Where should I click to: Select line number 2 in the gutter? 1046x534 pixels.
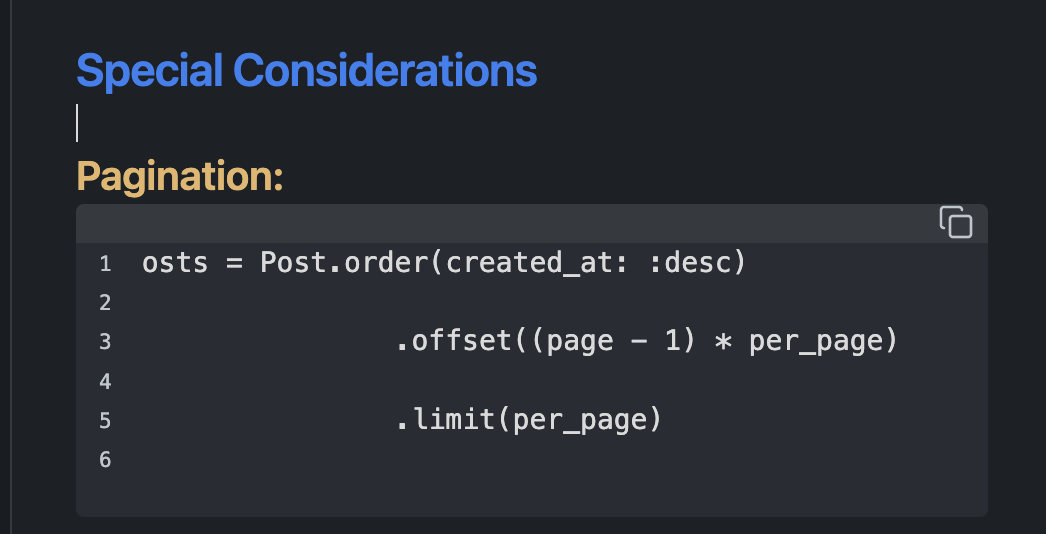tap(105, 303)
